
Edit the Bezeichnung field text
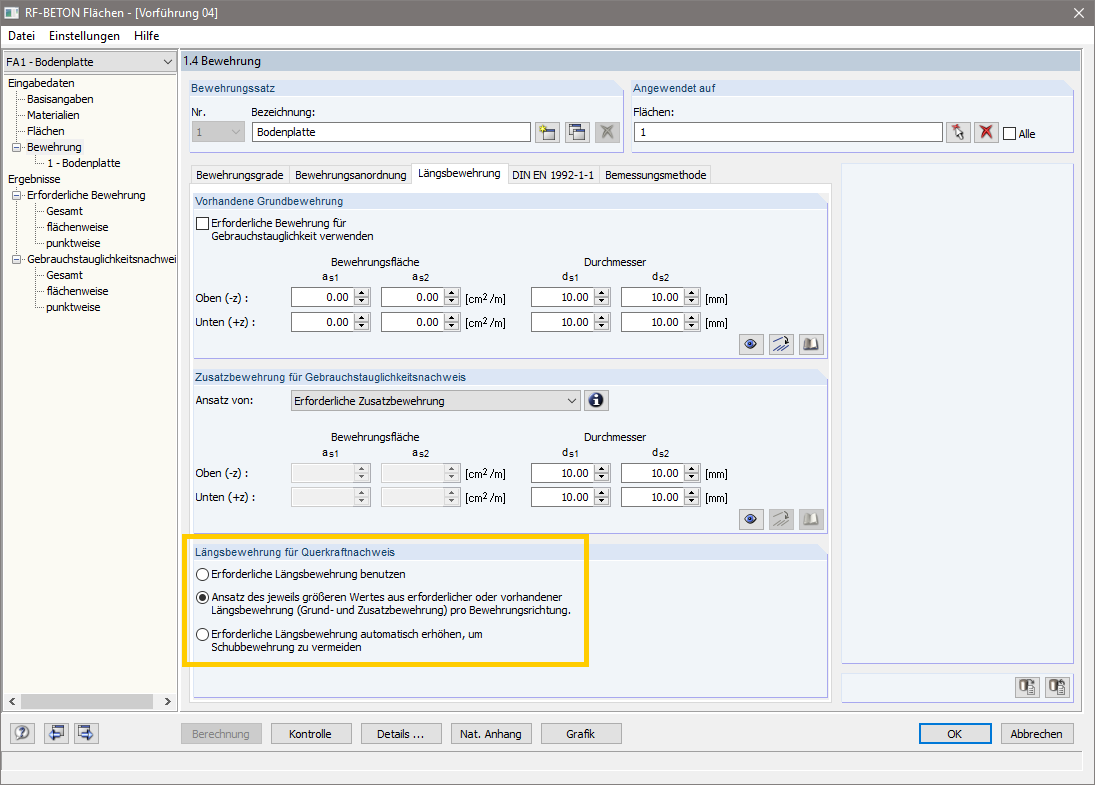point(390,131)
